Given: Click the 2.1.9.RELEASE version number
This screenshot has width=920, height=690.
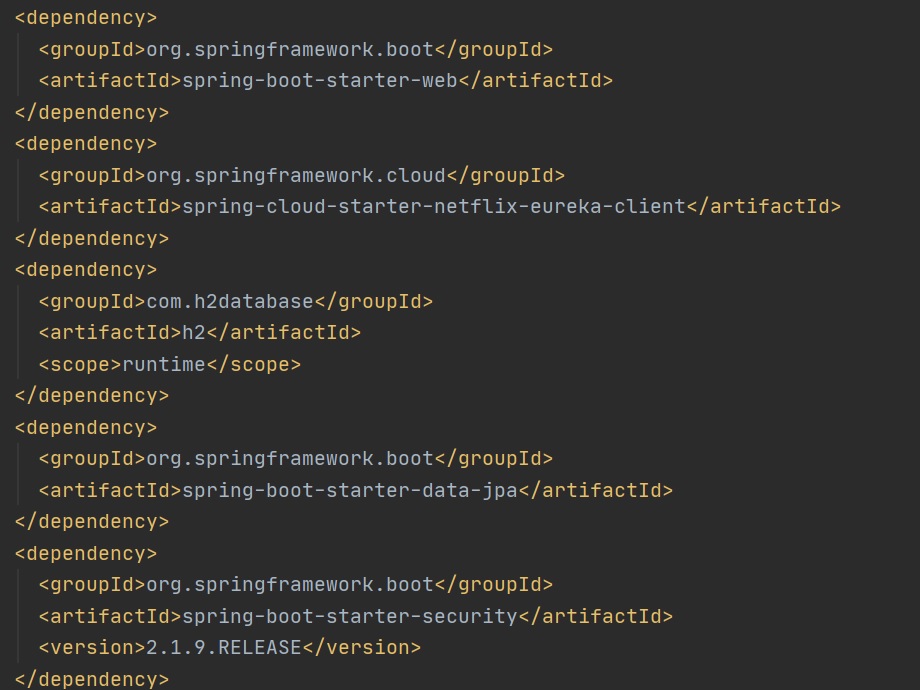Looking at the screenshot, I should (224, 648).
